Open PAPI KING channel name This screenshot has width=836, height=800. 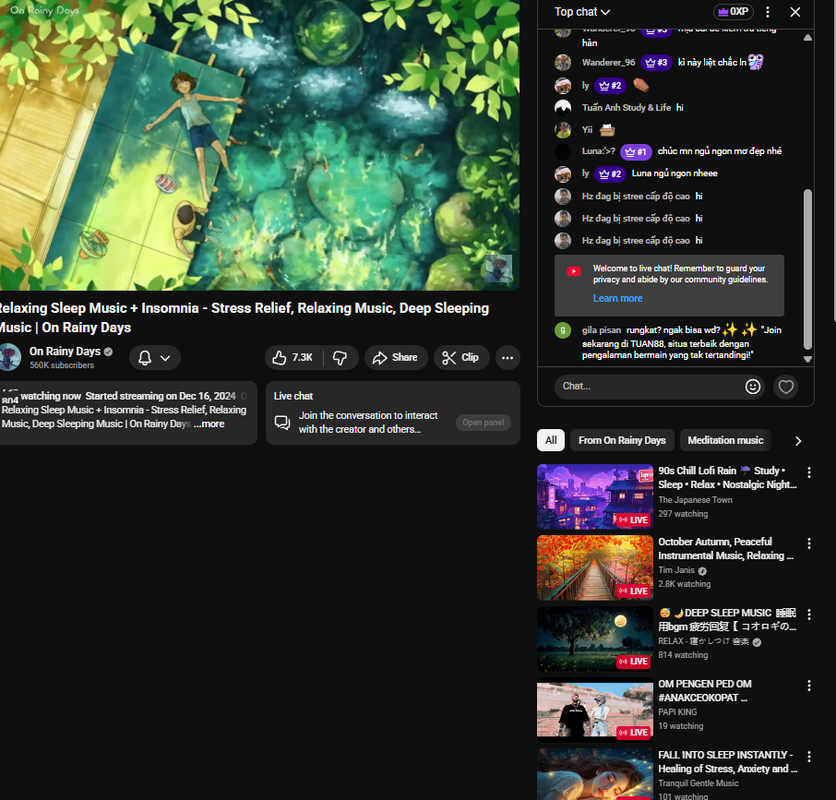pyautogui.click(x=677, y=712)
